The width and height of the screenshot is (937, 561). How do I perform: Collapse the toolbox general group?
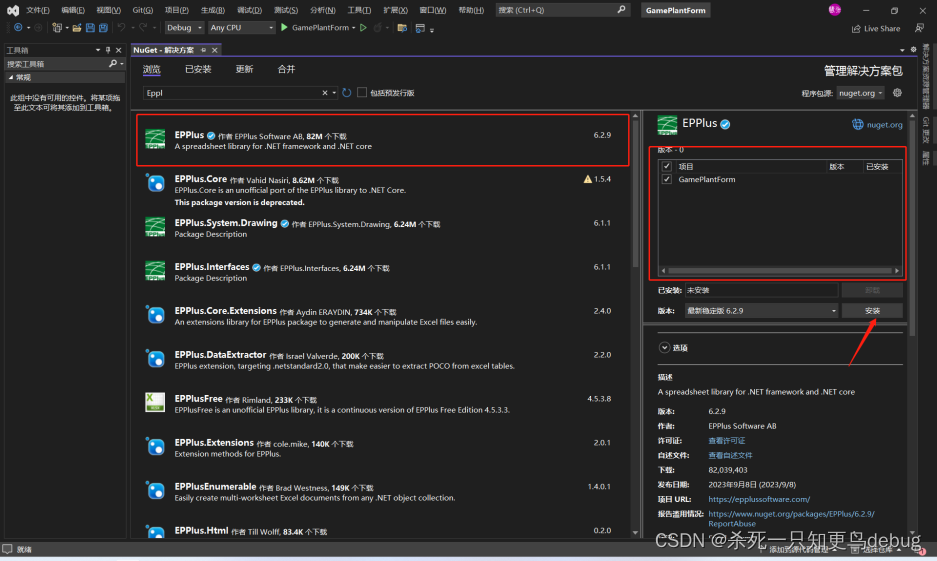pyautogui.click(x=11, y=77)
